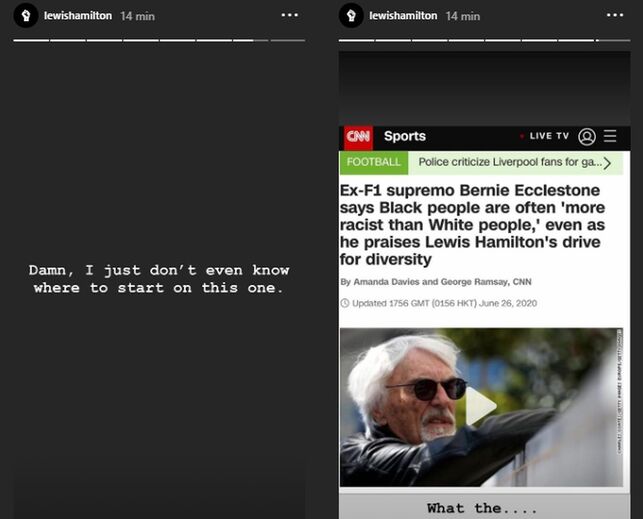This screenshot has height=519, width=643.
Task: Open the CNN user account icon
Action: (587, 137)
